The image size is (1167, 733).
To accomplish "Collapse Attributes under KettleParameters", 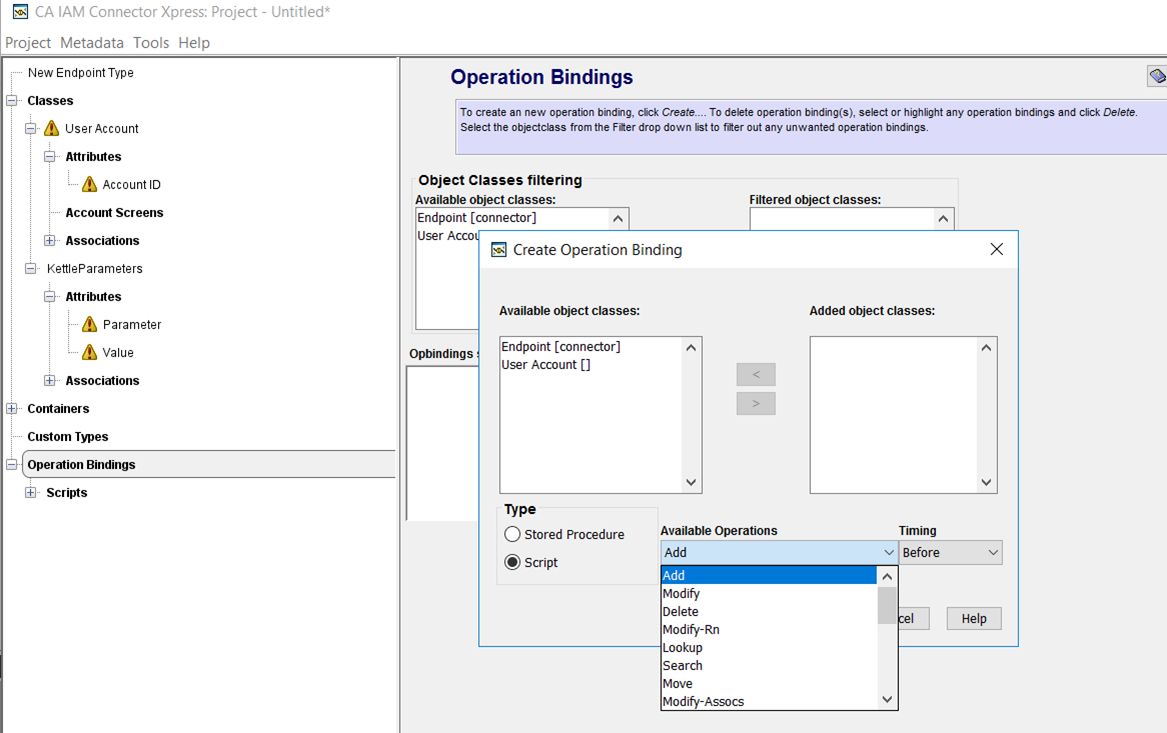I will pyautogui.click(x=49, y=296).
